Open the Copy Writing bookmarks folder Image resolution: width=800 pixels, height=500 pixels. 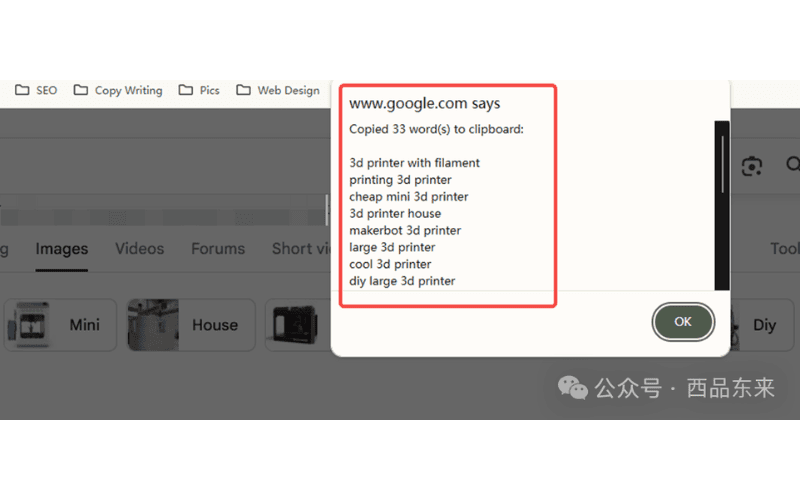tap(118, 90)
